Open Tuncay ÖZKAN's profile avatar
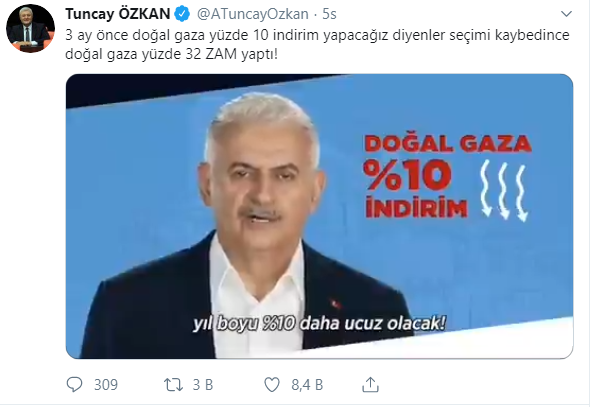The height and width of the screenshot is (407, 610). (30, 28)
